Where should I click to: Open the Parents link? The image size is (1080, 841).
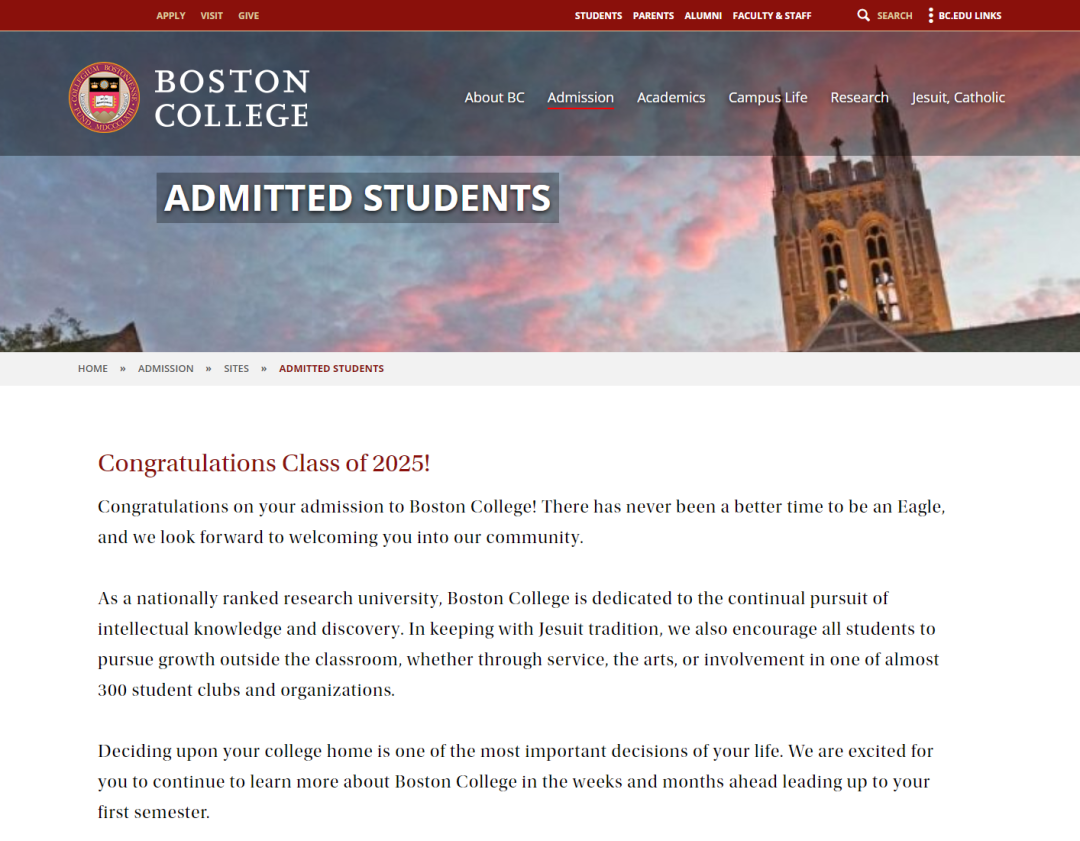point(653,15)
